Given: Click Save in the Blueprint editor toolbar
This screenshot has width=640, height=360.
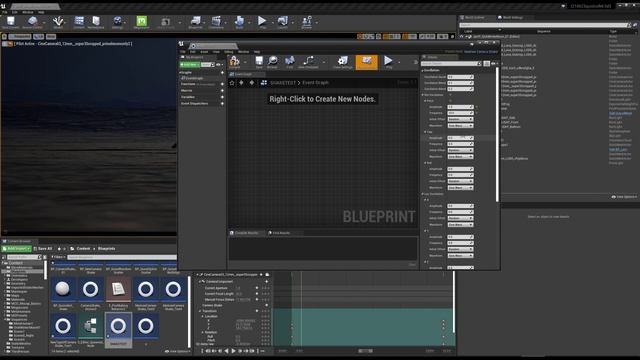Looking at the screenshot, I should click(x=259, y=62).
